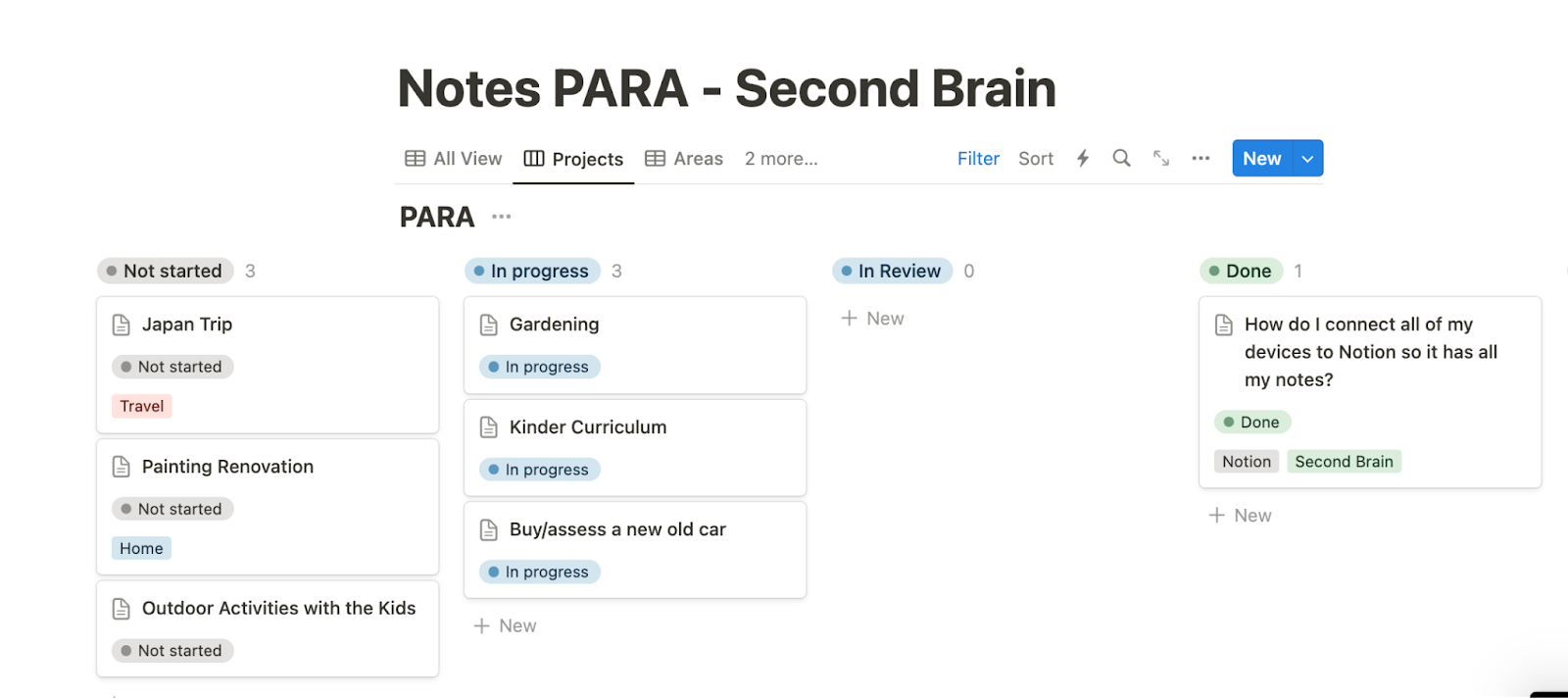
Task: Click the page icon on Gardening card
Action: point(488,324)
